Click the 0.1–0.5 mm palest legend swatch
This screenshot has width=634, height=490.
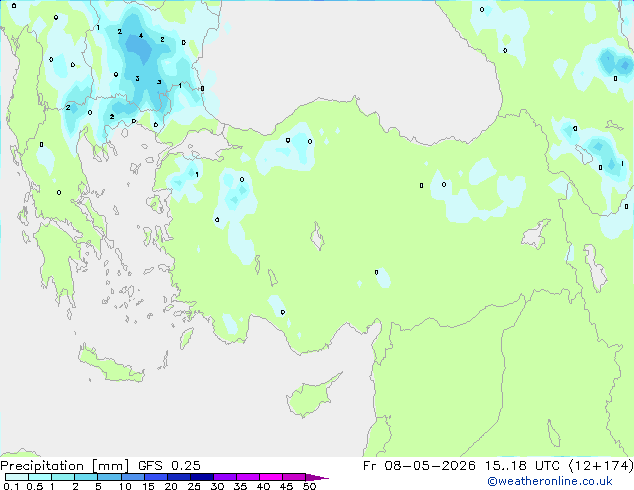(x=17, y=477)
